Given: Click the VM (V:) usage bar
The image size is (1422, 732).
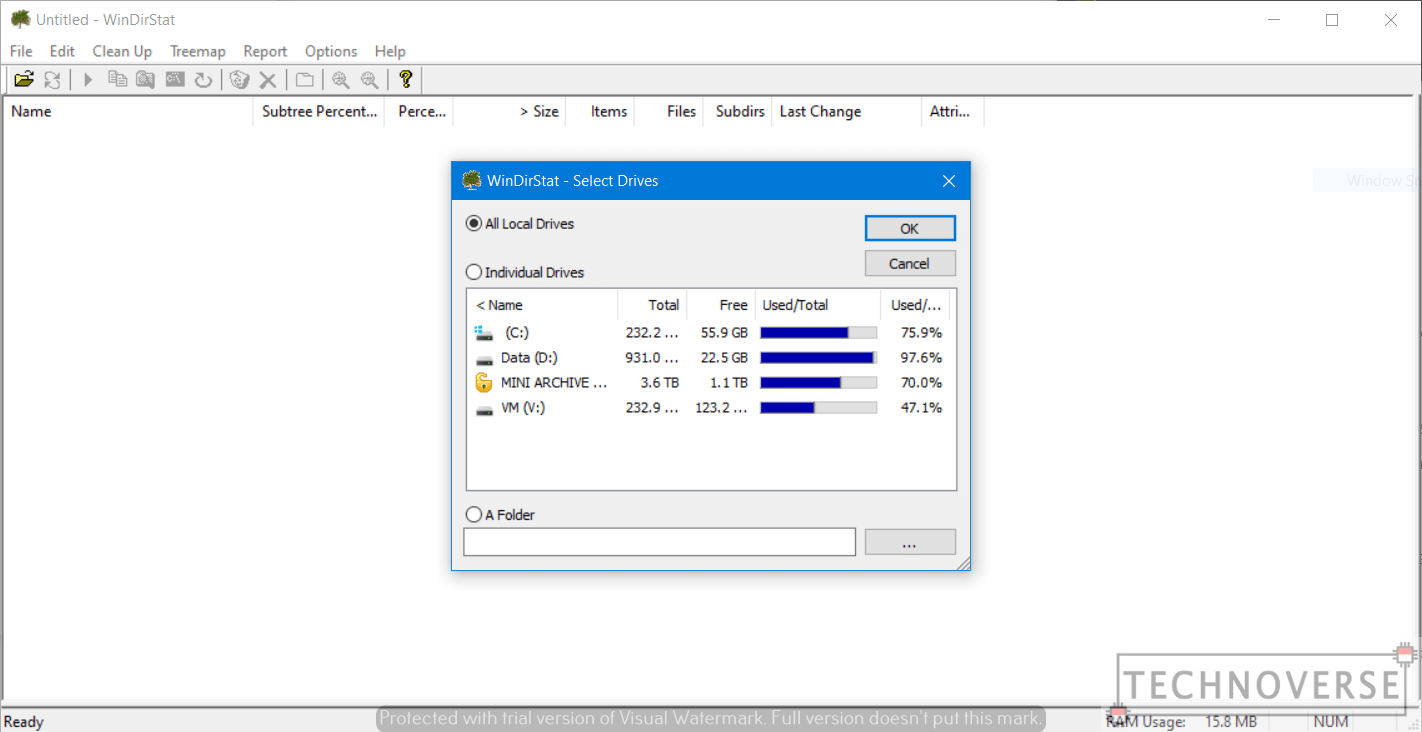Looking at the screenshot, I should click(x=819, y=408).
